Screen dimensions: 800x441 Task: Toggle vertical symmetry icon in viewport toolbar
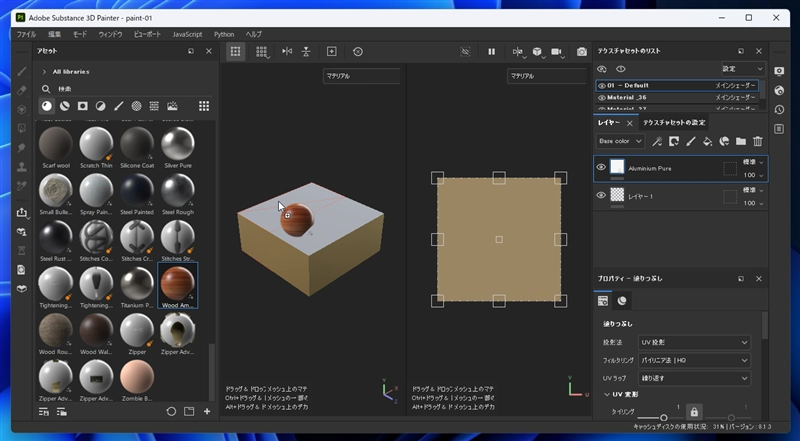coord(306,52)
